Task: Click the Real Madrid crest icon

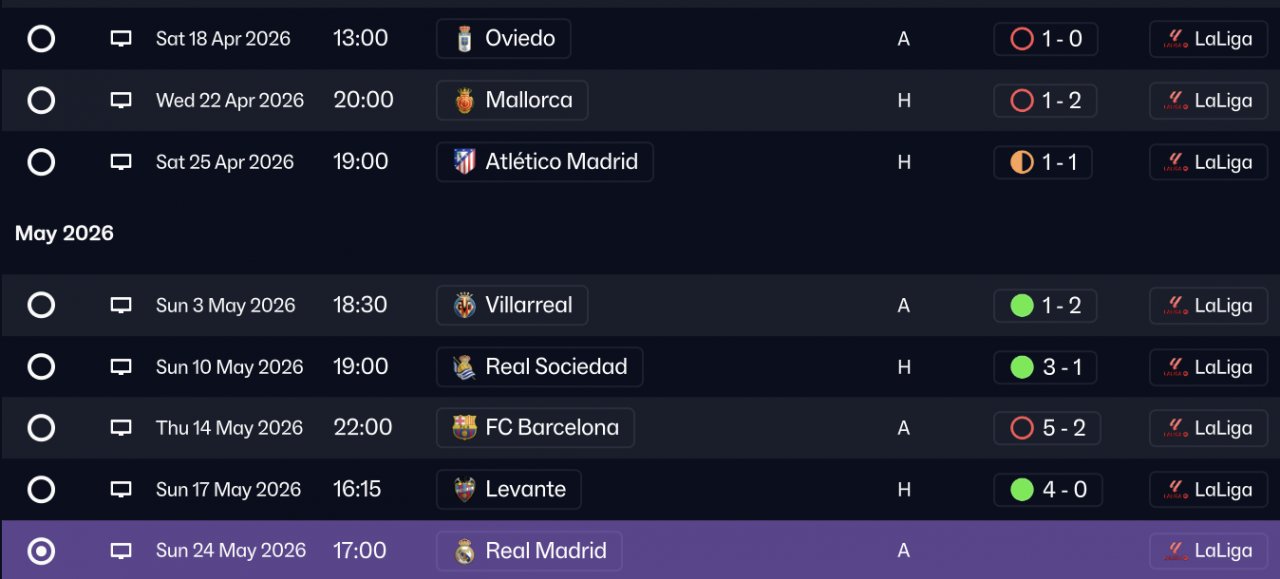Action: click(x=465, y=551)
